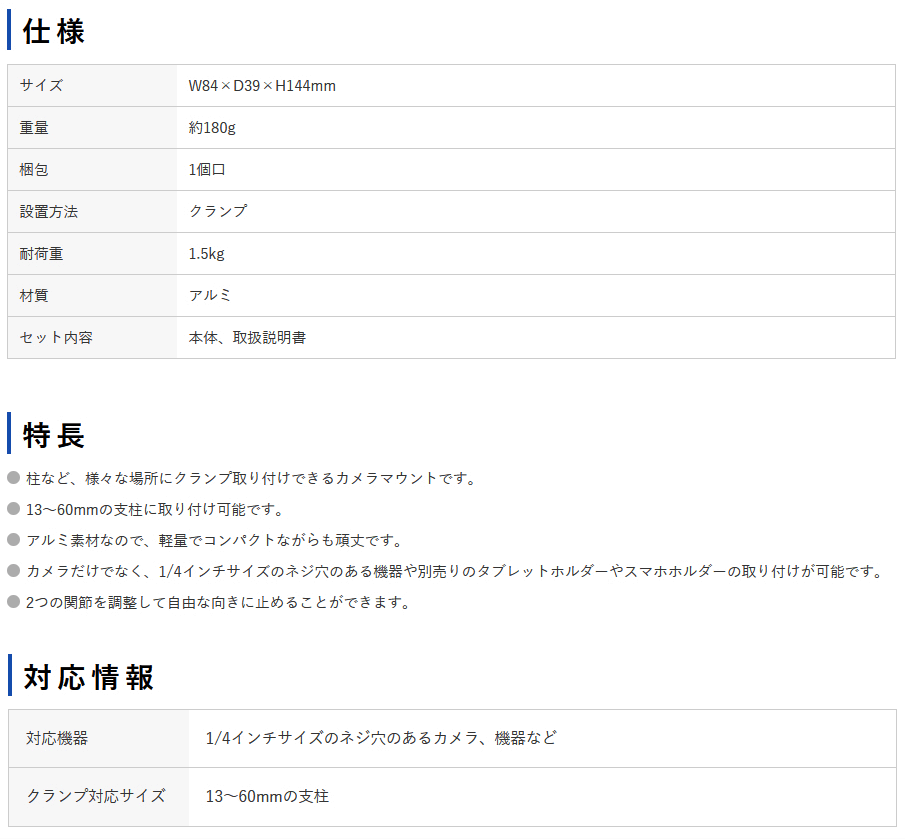
Task: Click the 特長 section heading
Action: (54, 435)
